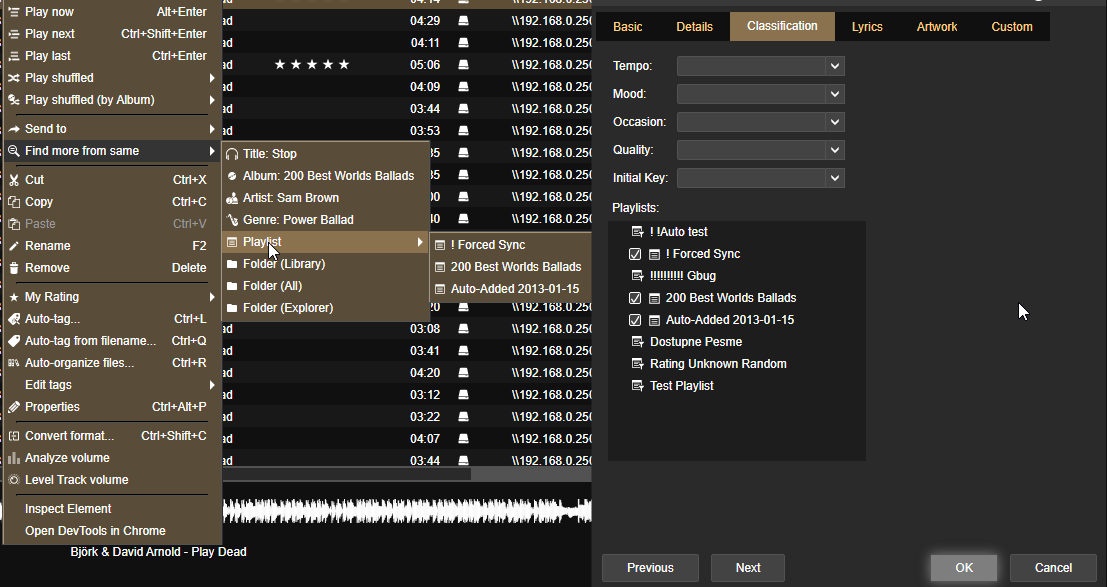The image size is (1107, 587).
Task: Switch to the Lyrics tab
Action: 867,27
